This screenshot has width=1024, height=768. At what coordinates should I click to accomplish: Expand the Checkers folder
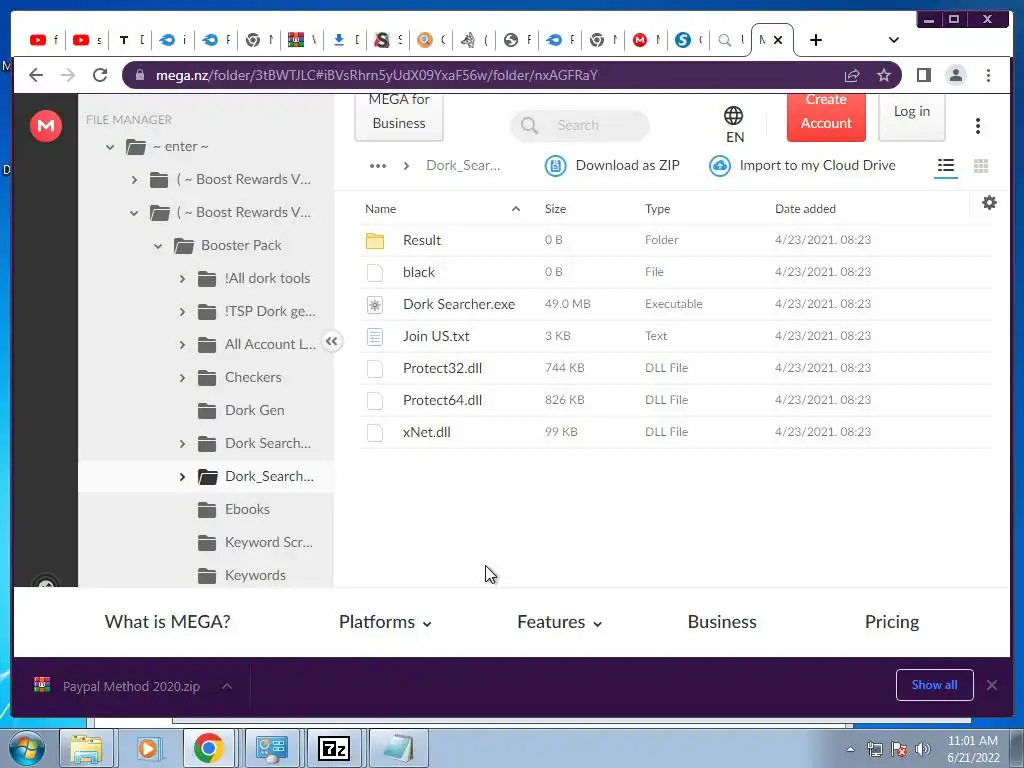(x=182, y=378)
